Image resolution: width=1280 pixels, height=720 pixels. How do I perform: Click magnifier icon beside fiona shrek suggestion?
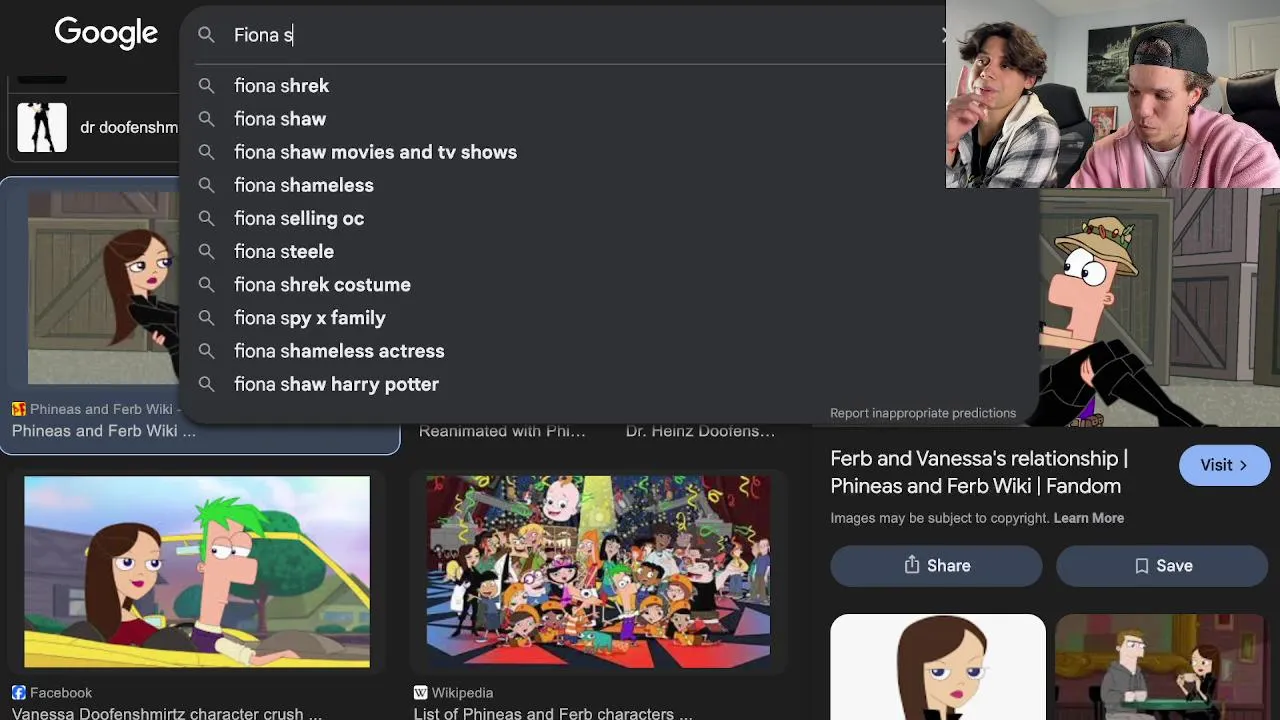pyautogui.click(x=206, y=86)
